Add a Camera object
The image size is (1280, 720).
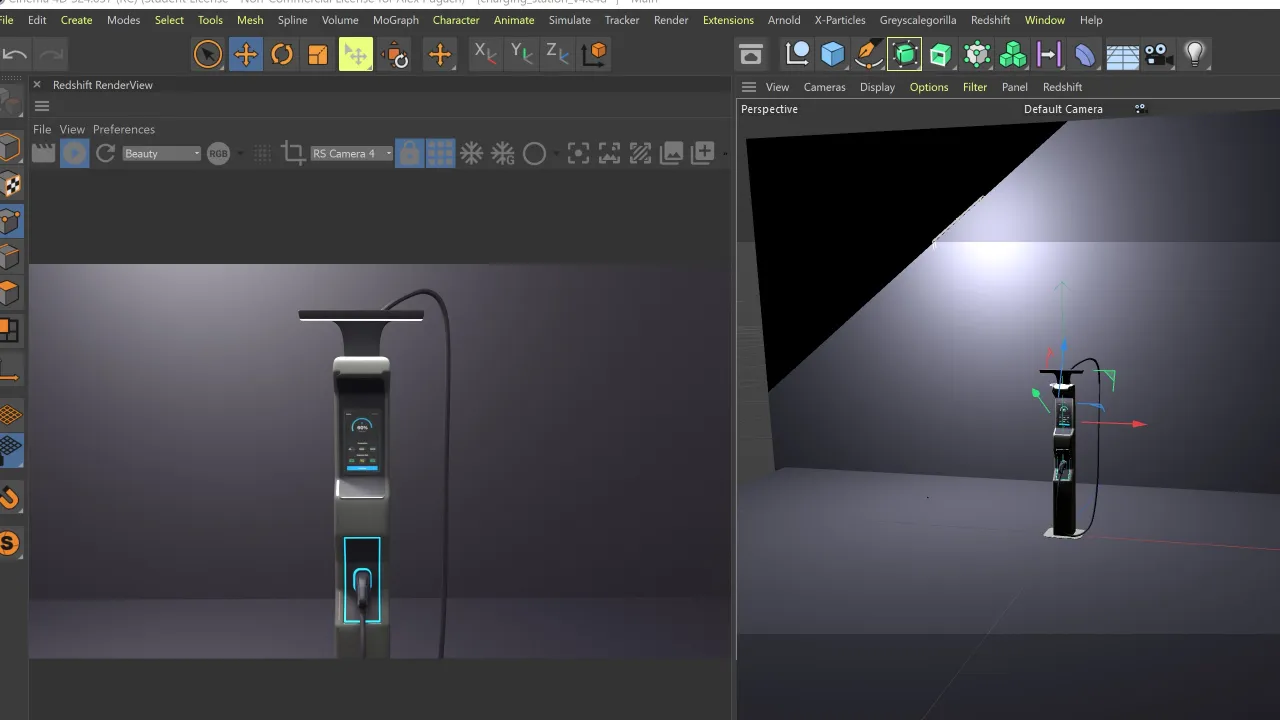(1158, 54)
